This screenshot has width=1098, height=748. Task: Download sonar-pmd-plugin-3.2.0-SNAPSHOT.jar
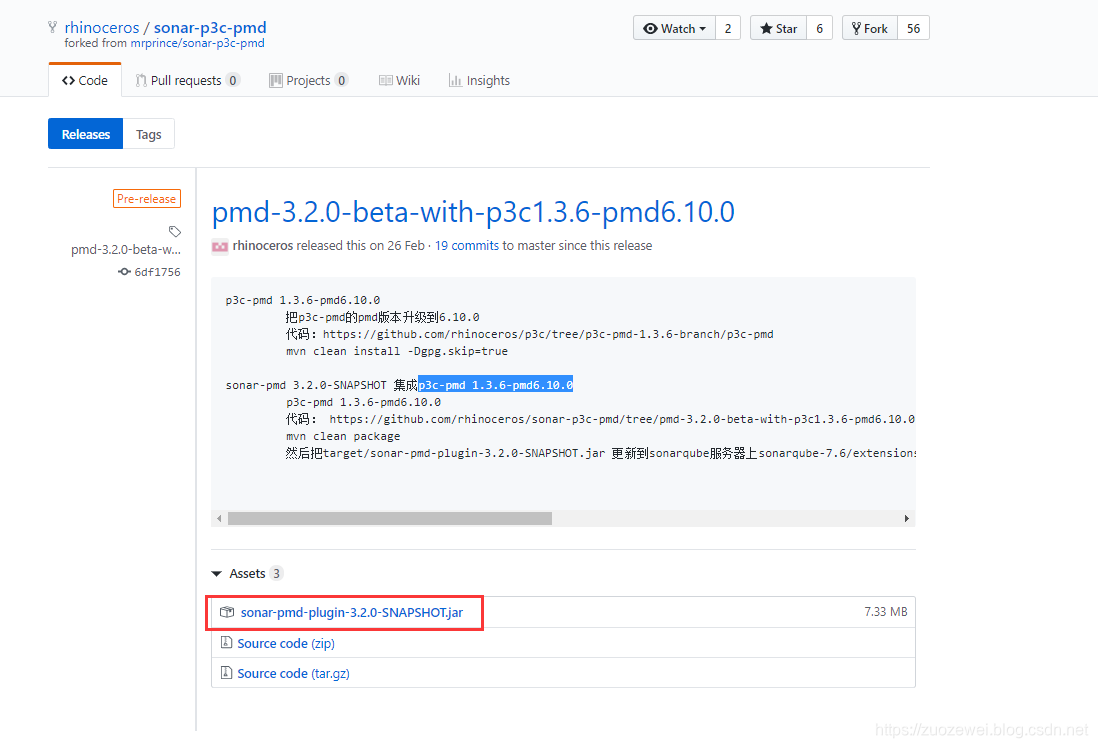click(x=352, y=612)
